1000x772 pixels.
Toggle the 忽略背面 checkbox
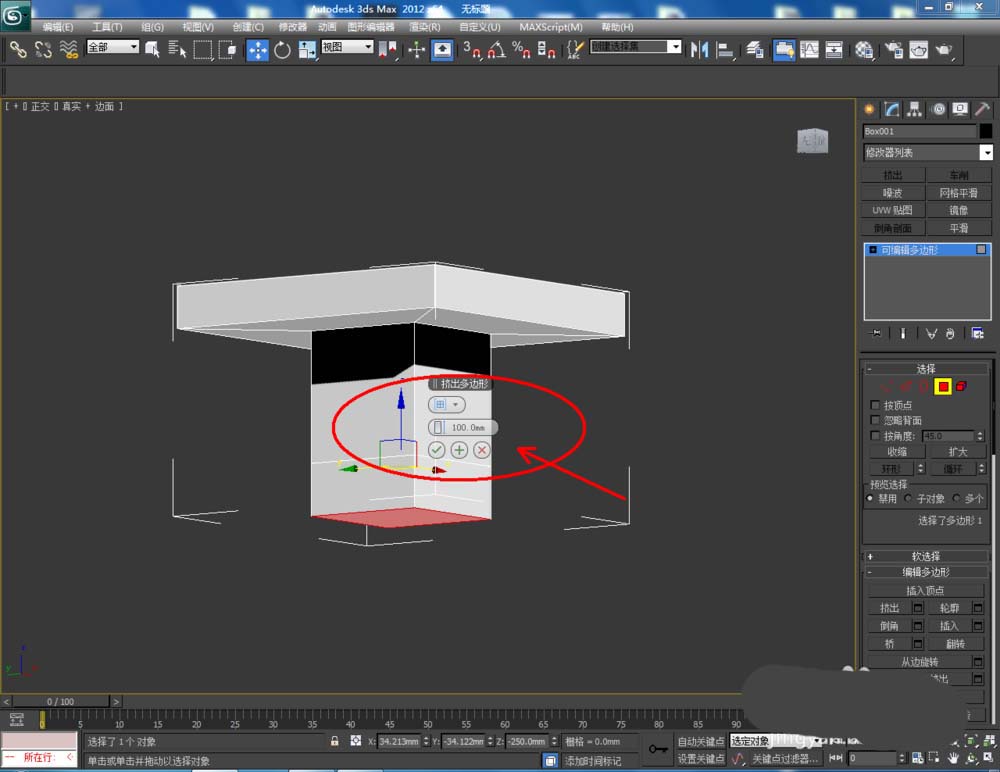876,421
